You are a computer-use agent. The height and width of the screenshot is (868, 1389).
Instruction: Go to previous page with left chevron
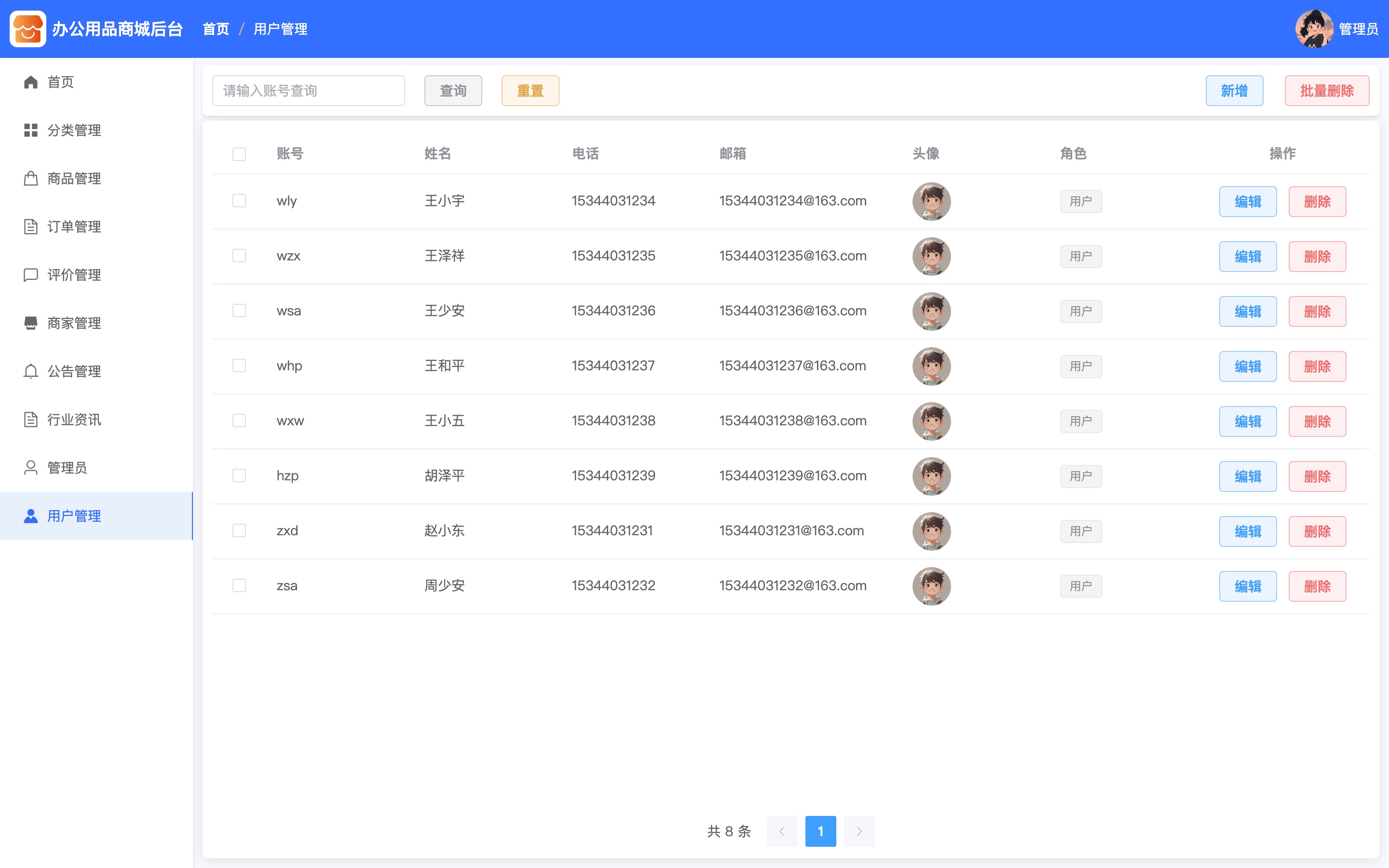pyautogui.click(x=782, y=831)
